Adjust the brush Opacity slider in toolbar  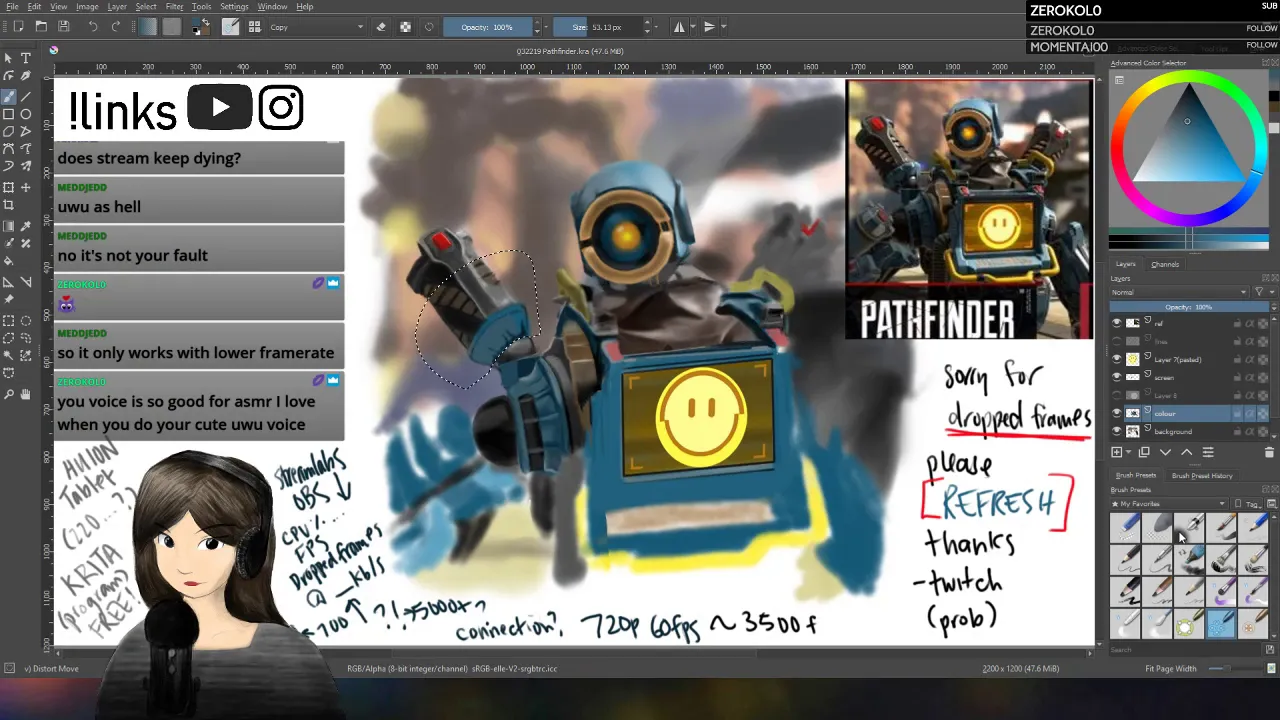[x=488, y=27]
